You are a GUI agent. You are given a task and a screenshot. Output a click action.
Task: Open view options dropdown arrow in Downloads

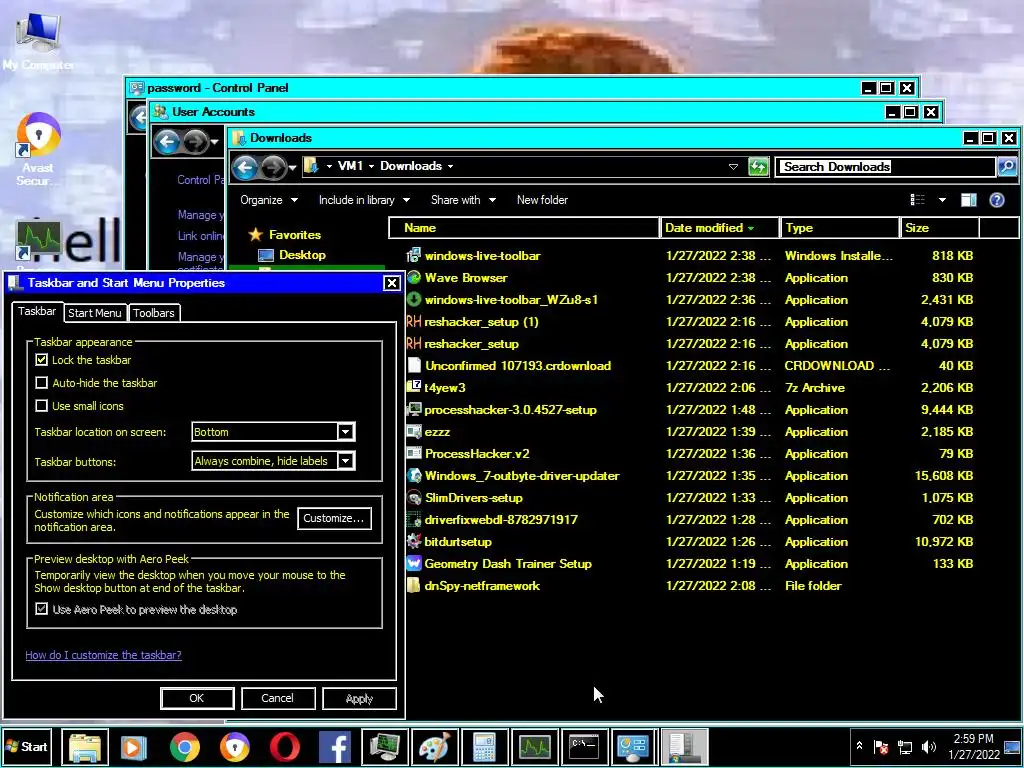[942, 200]
